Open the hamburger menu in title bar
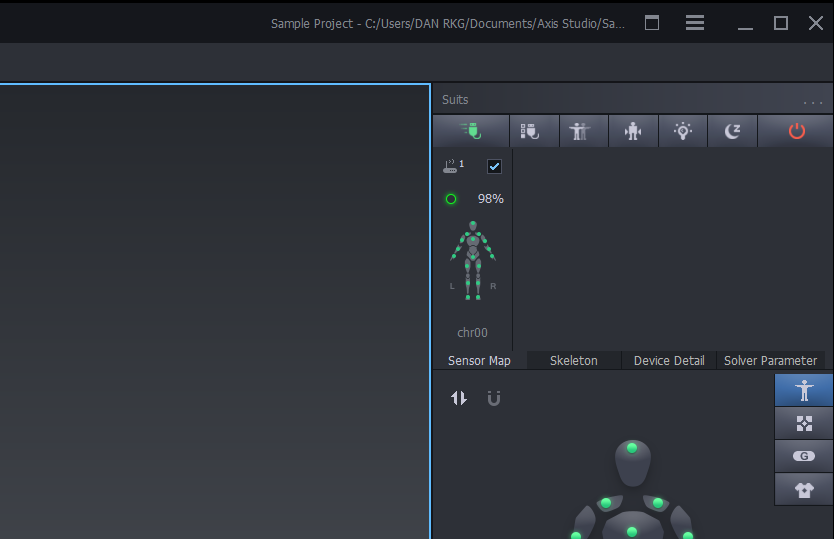Screen dimensions: 834x539 click(695, 23)
